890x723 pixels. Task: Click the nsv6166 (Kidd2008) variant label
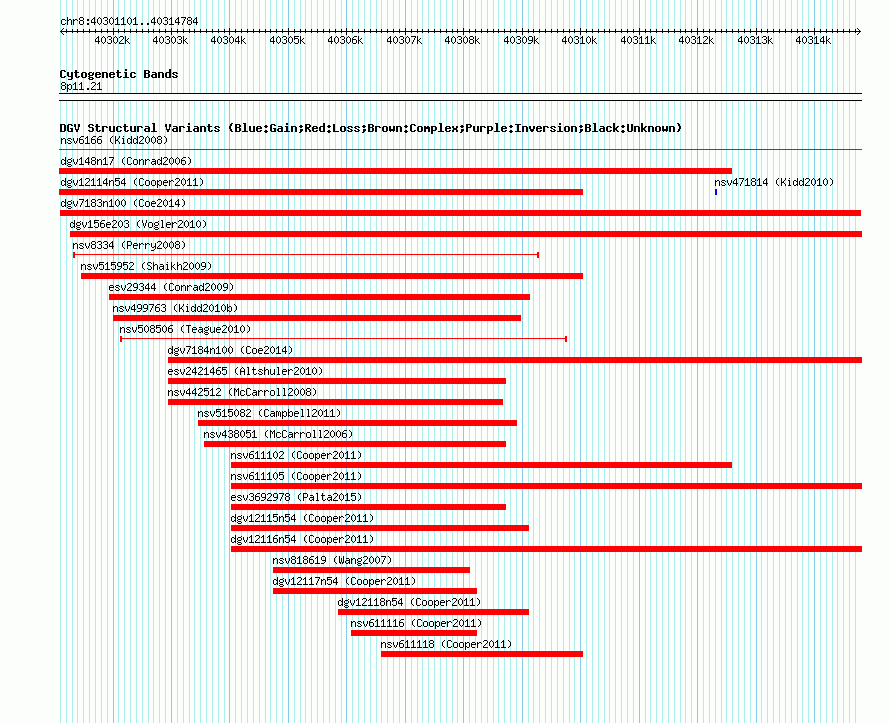(x=114, y=140)
